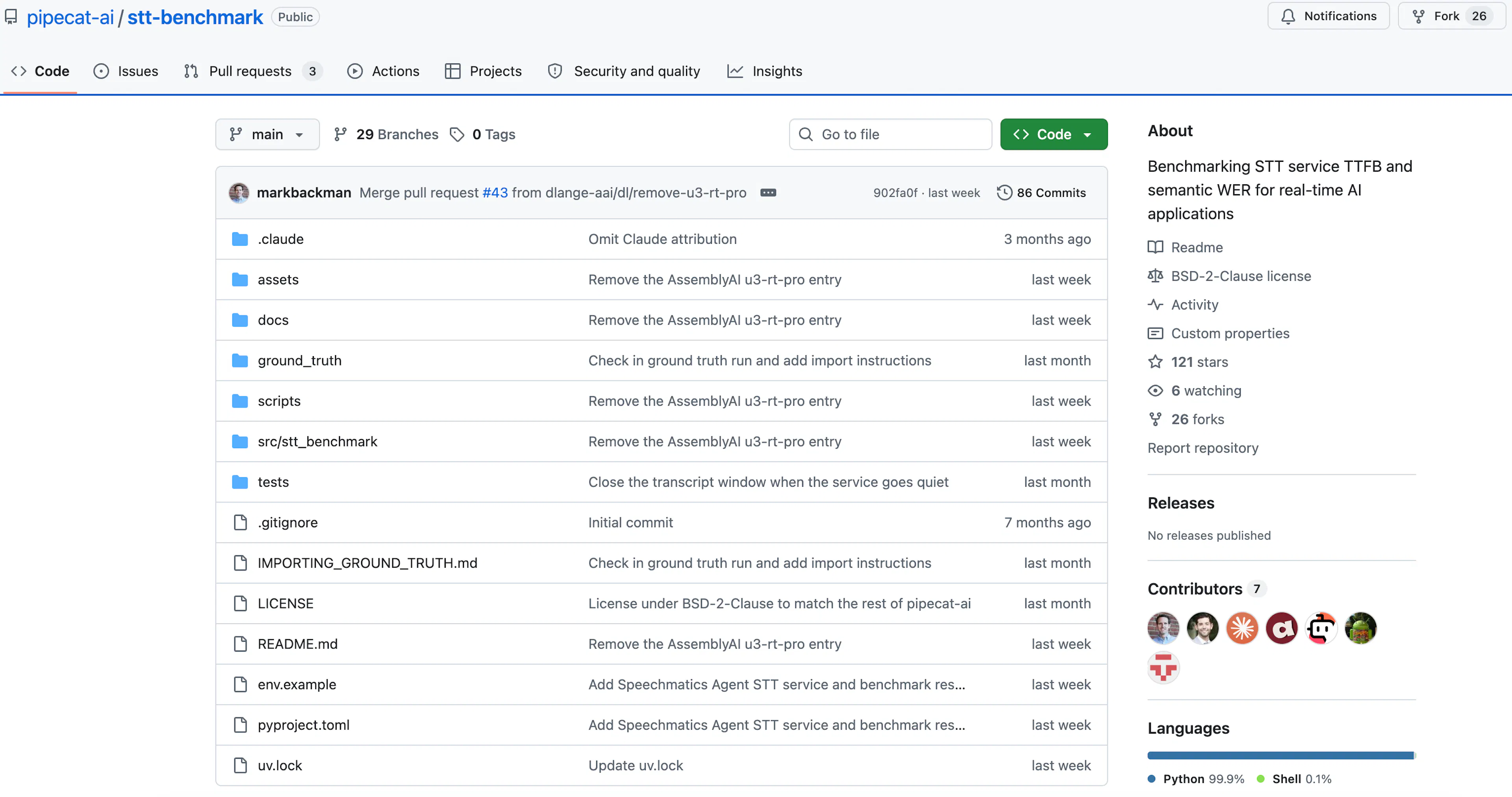Click the .gitignore file icon

pyautogui.click(x=240, y=522)
